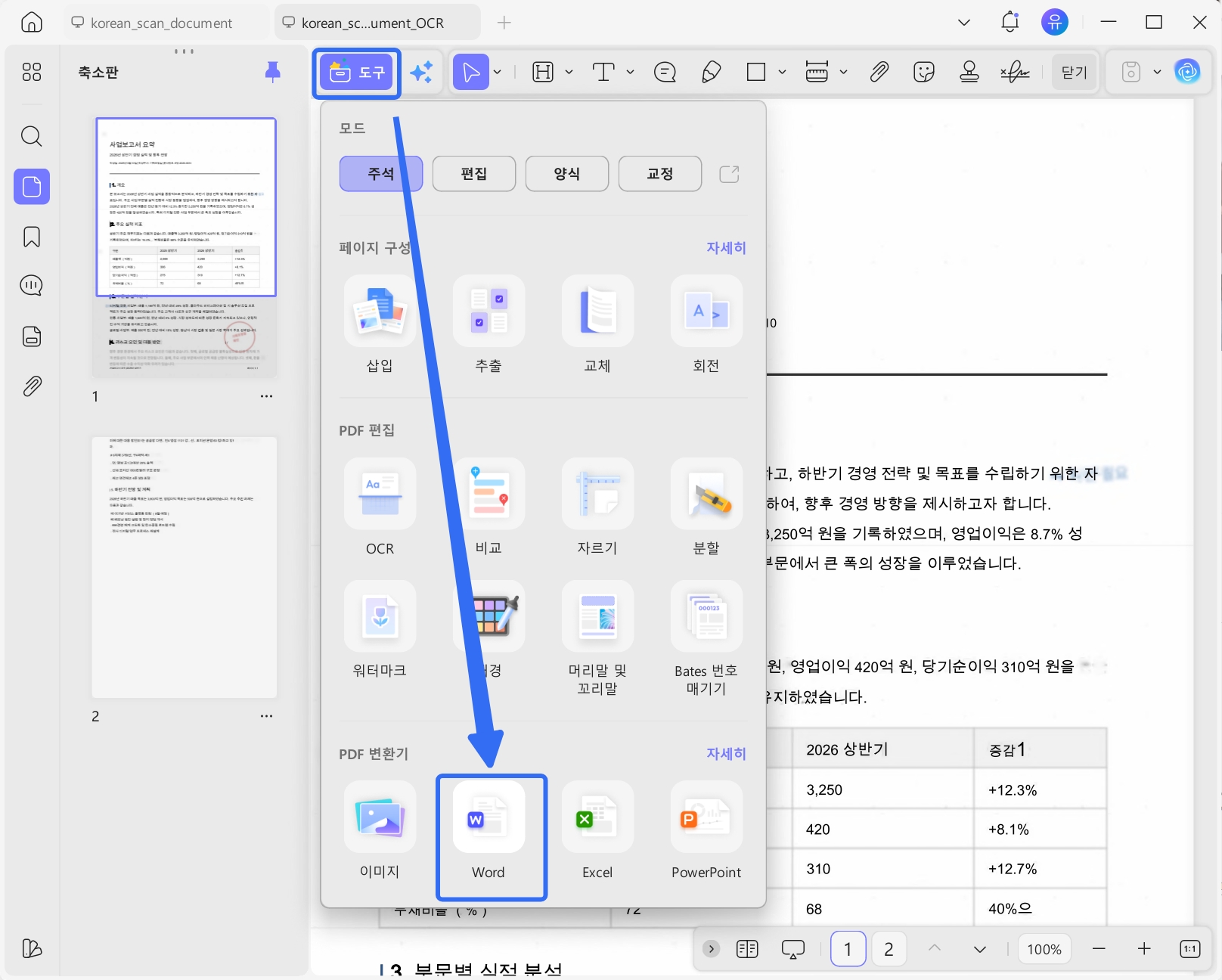1222x980 pixels.
Task: Select the comment note tool
Action: pos(665,73)
